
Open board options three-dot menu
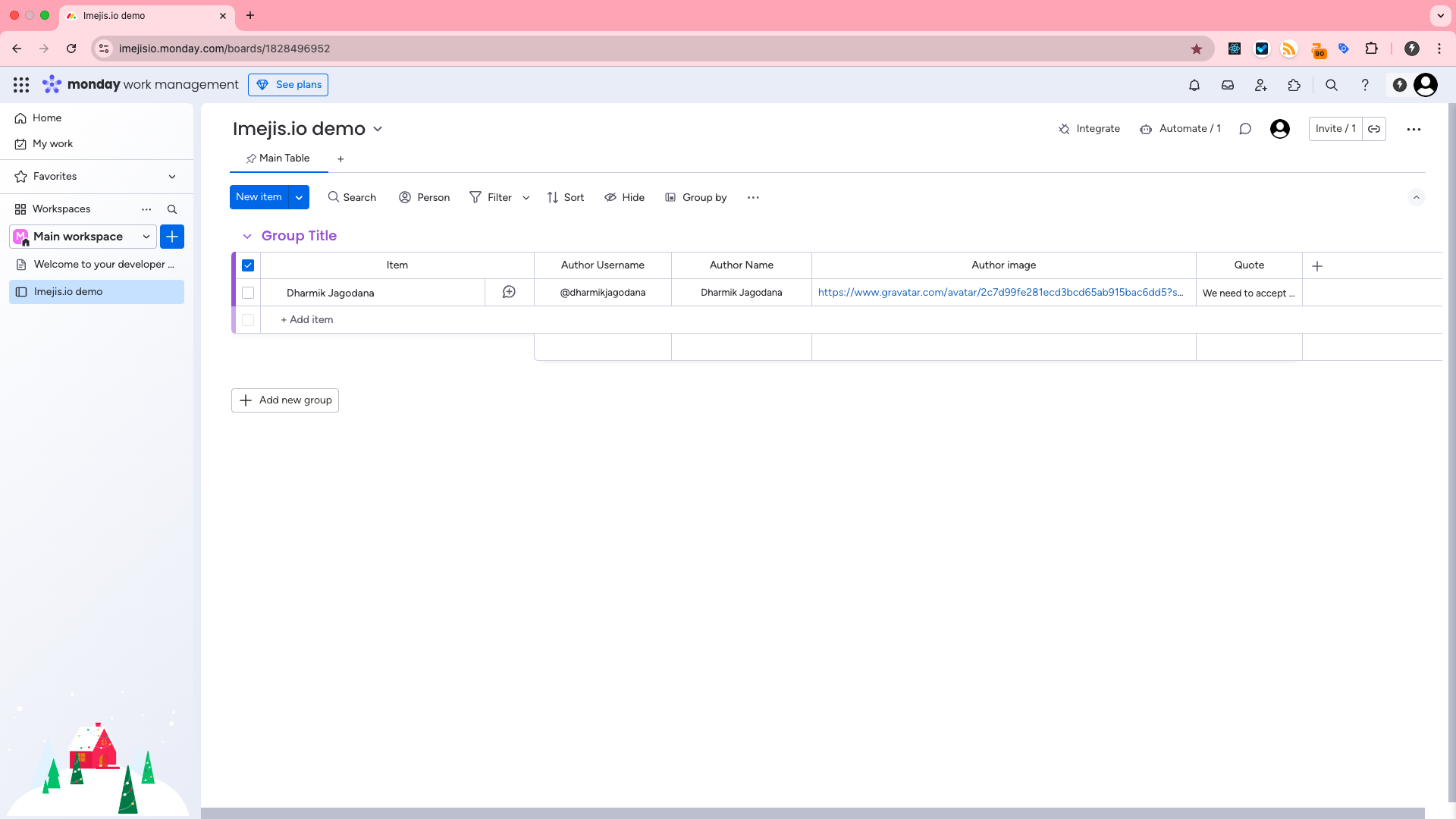tap(1414, 129)
